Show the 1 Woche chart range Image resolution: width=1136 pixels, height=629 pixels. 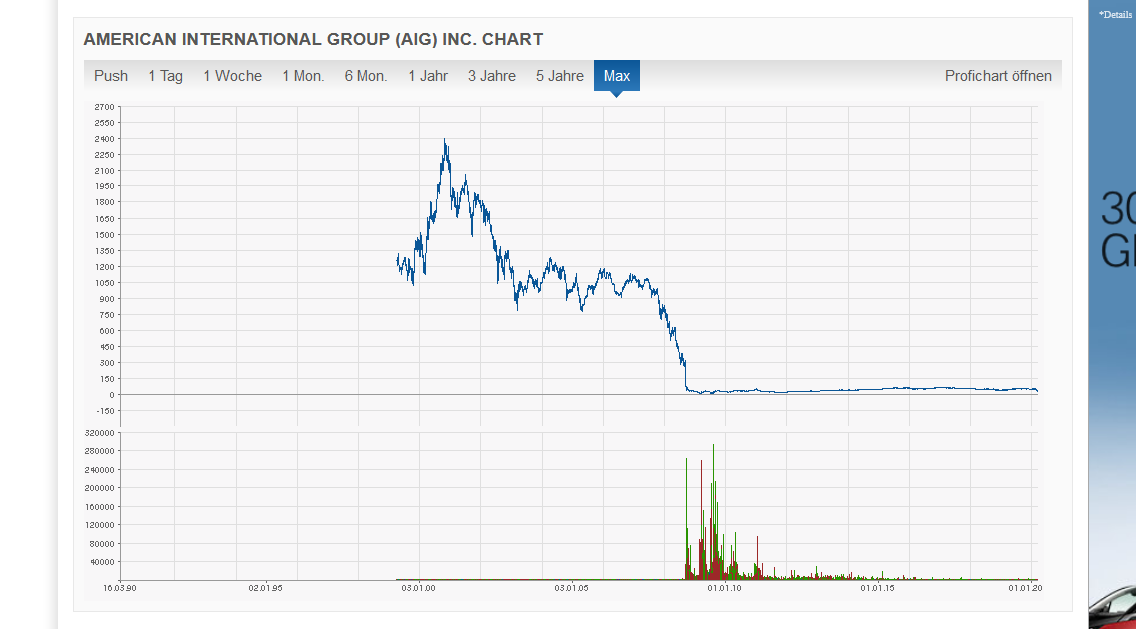[233, 76]
